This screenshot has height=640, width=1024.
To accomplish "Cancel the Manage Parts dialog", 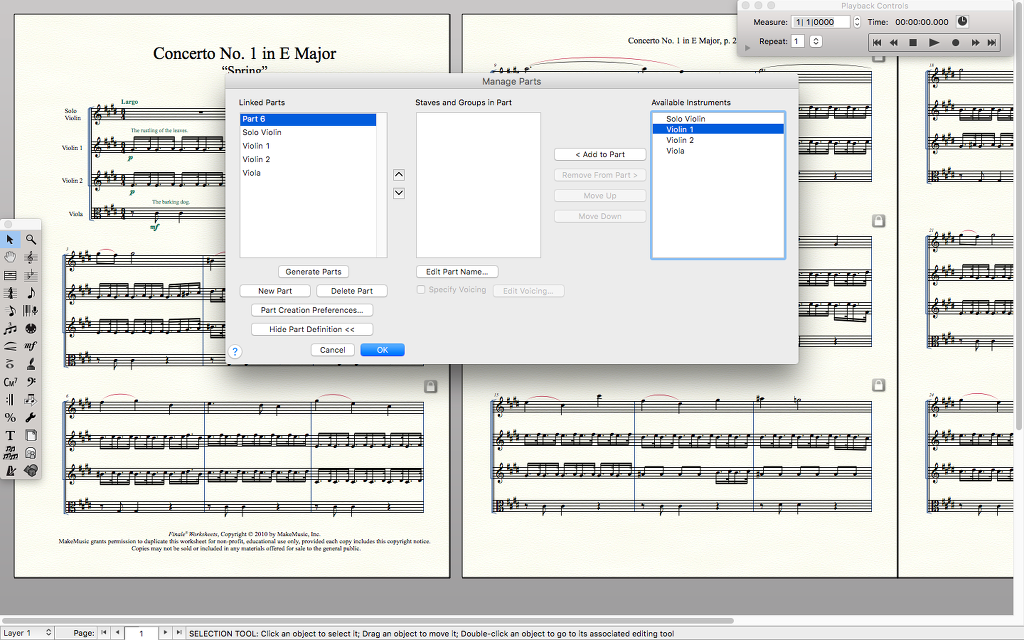I will pos(332,350).
